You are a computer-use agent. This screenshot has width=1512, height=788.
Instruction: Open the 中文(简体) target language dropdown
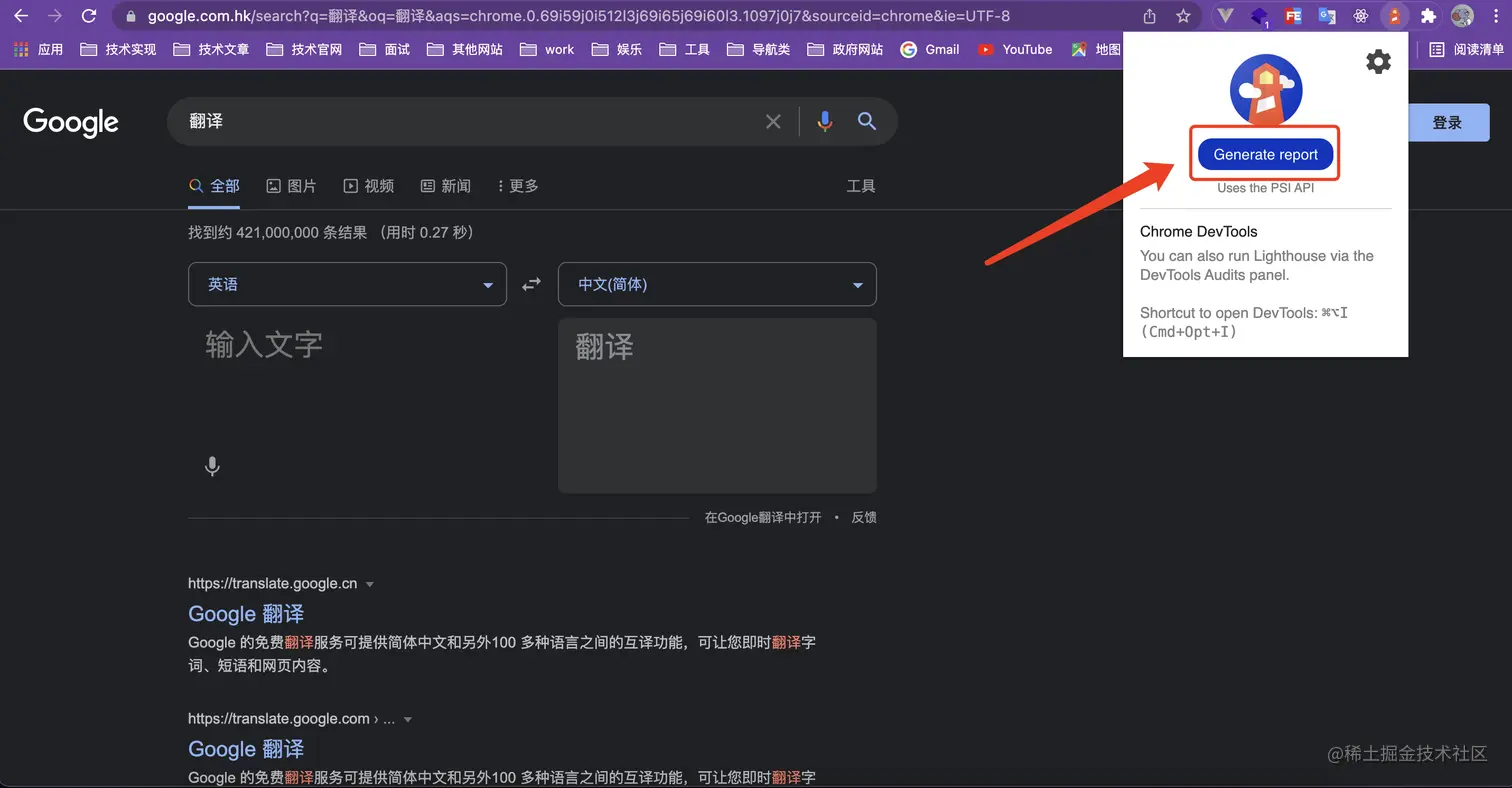click(717, 284)
